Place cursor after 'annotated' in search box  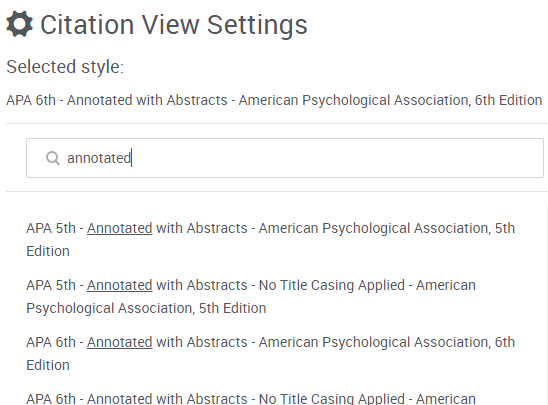pyautogui.click(x=131, y=158)
